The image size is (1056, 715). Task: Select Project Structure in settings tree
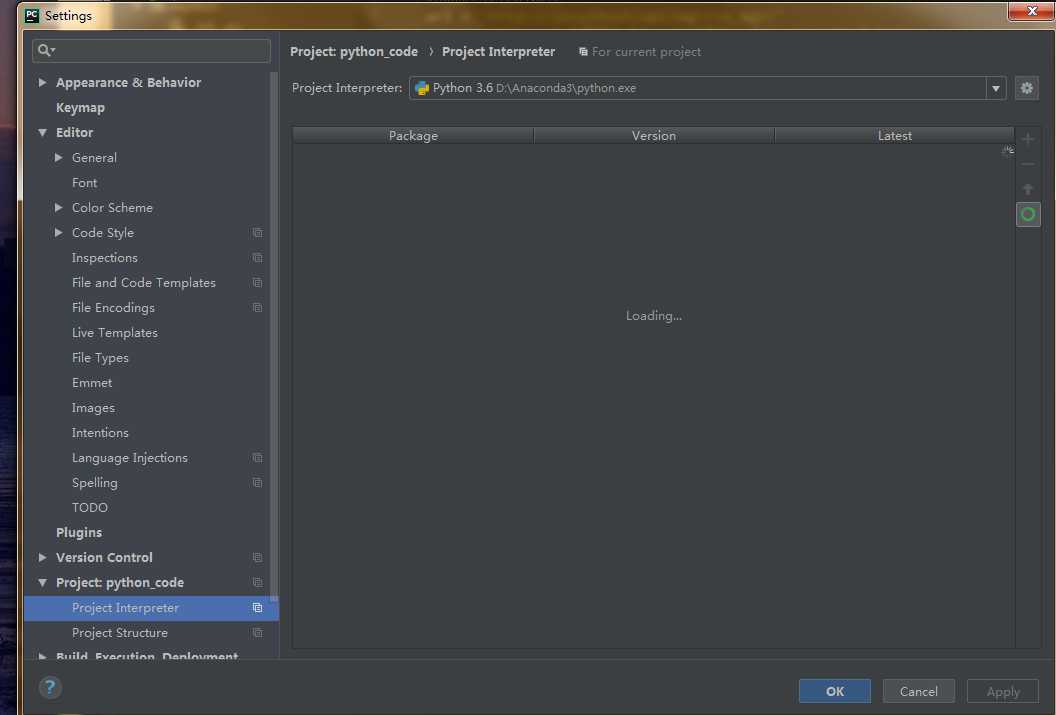tap(120, 633)
